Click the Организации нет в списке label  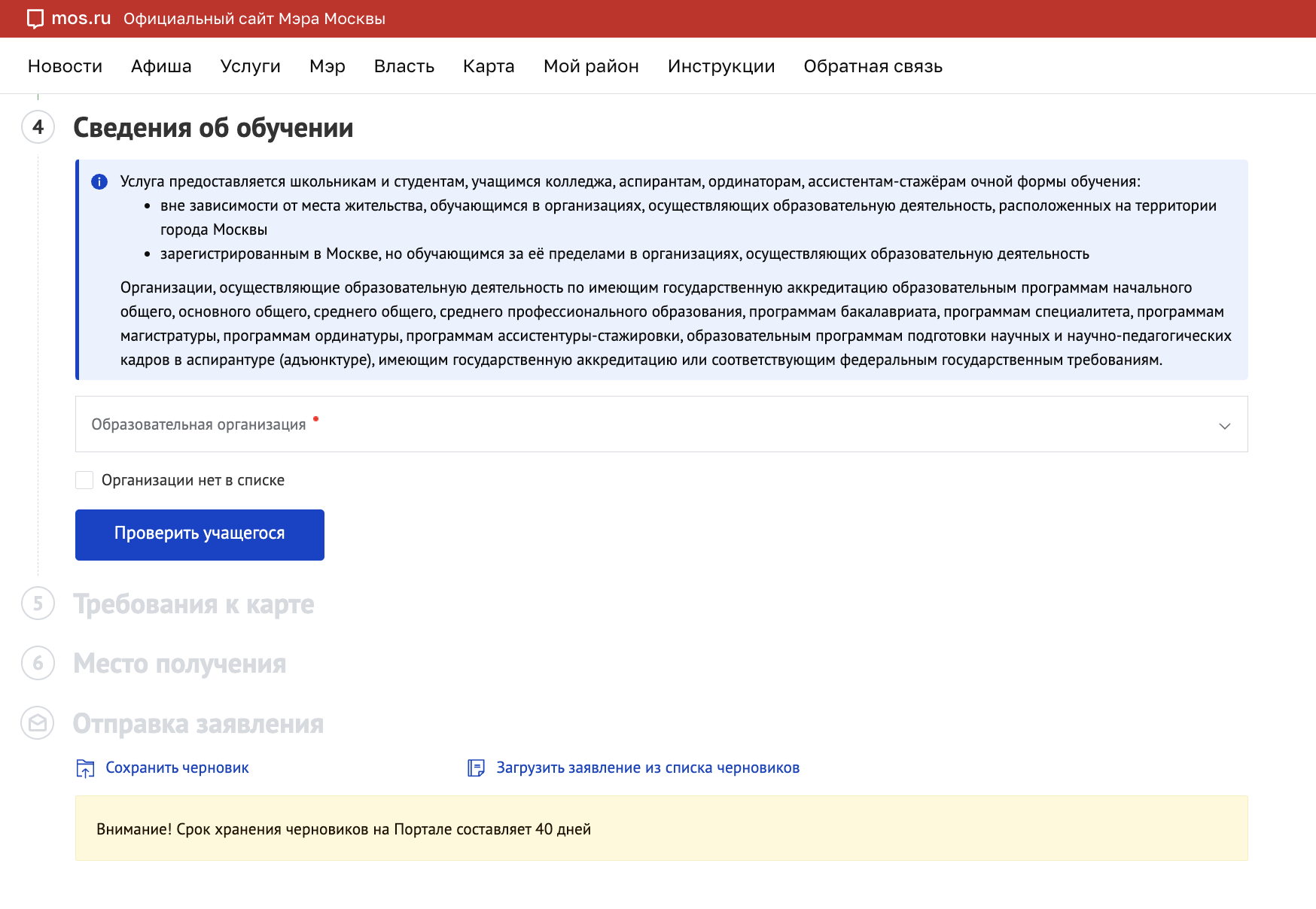[x=193, y=480]
